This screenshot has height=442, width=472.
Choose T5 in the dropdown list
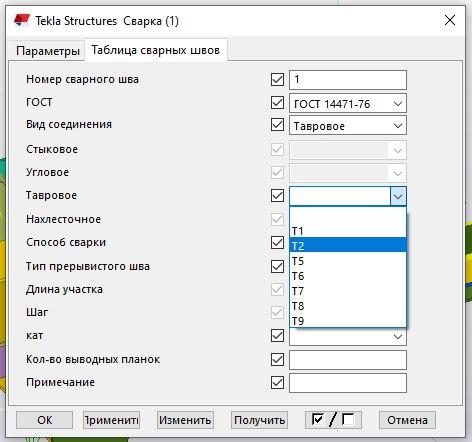[x=348, y=261]
